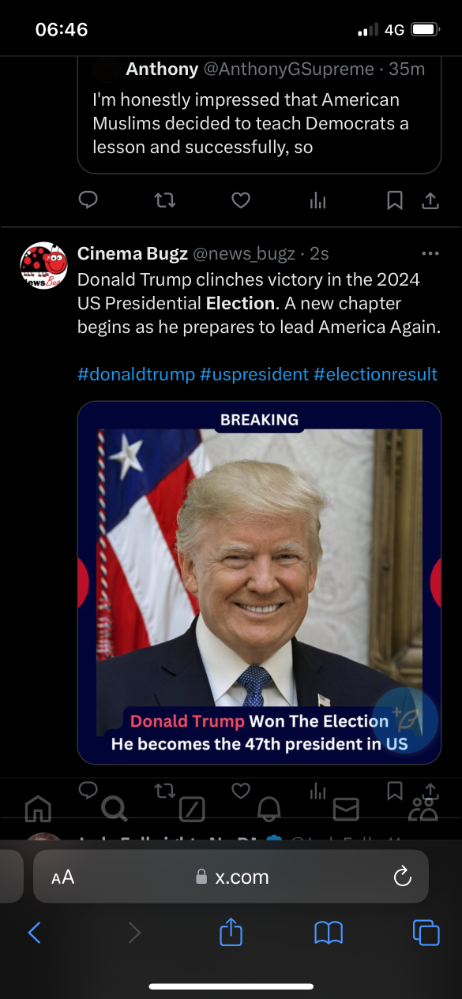This screenshot has width=462, height=999.
Task: Open Cinema Bugz more options menu
Action: (x=431, y=254)
